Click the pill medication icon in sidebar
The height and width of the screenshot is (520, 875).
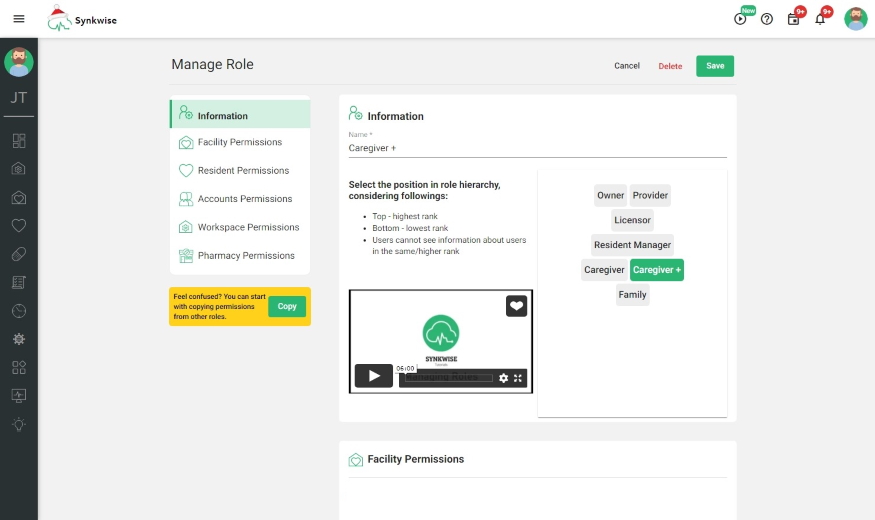19,254
